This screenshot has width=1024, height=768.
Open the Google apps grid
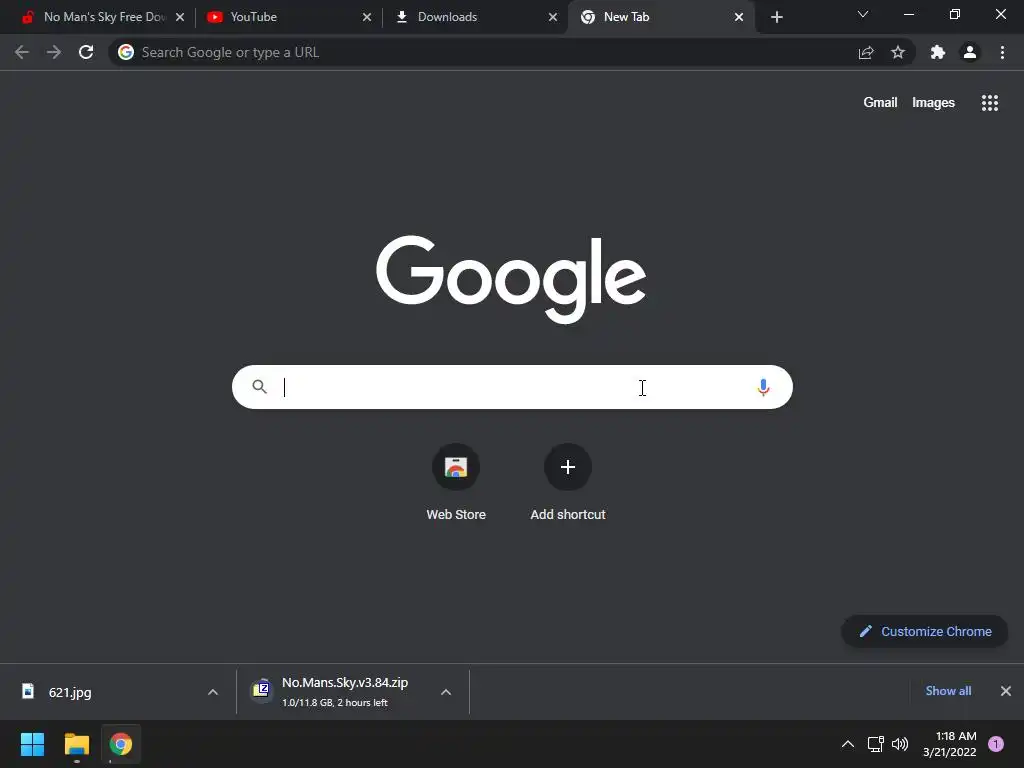990,103
